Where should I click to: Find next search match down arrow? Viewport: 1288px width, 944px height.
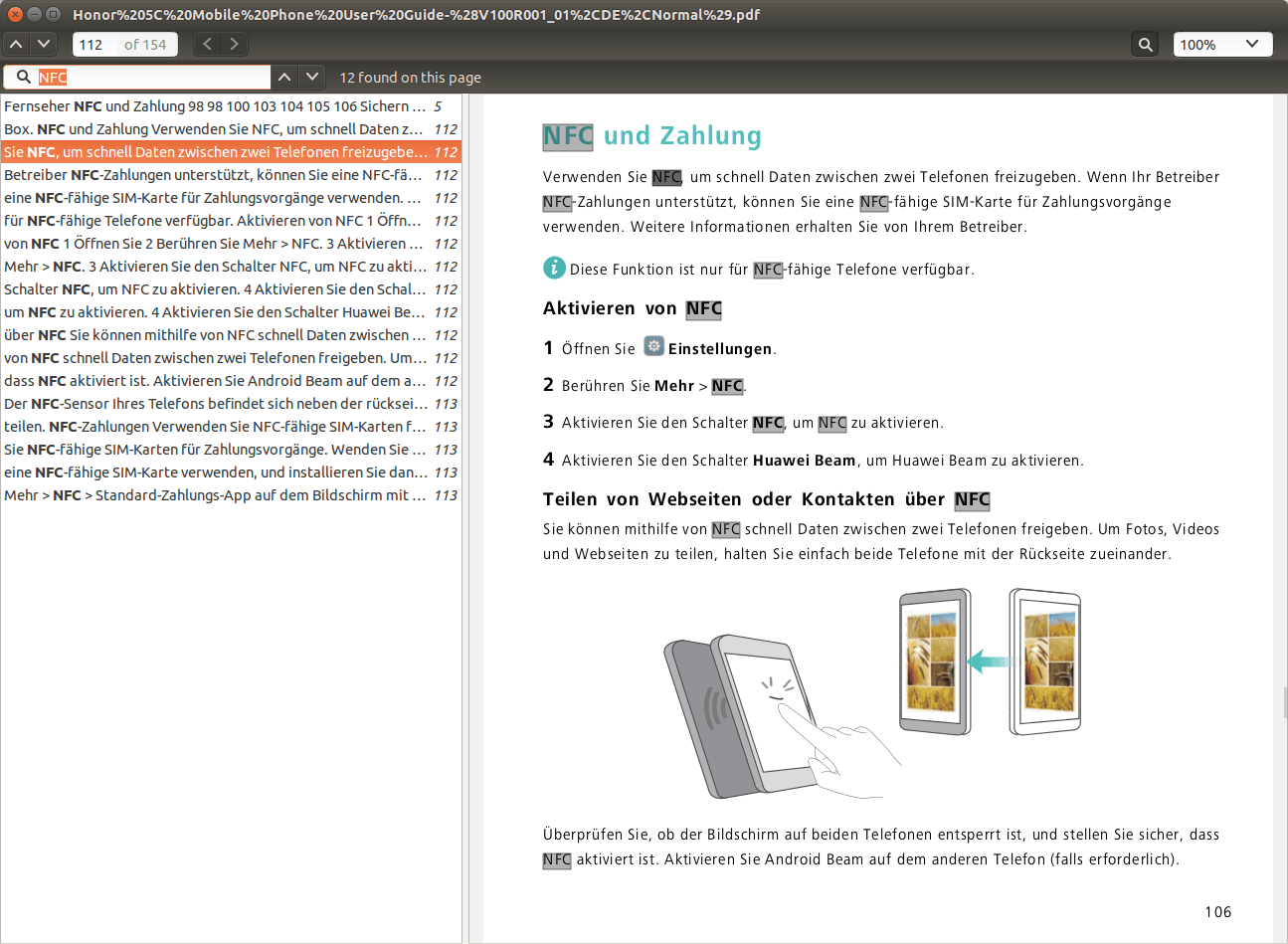tap(312, 77)
